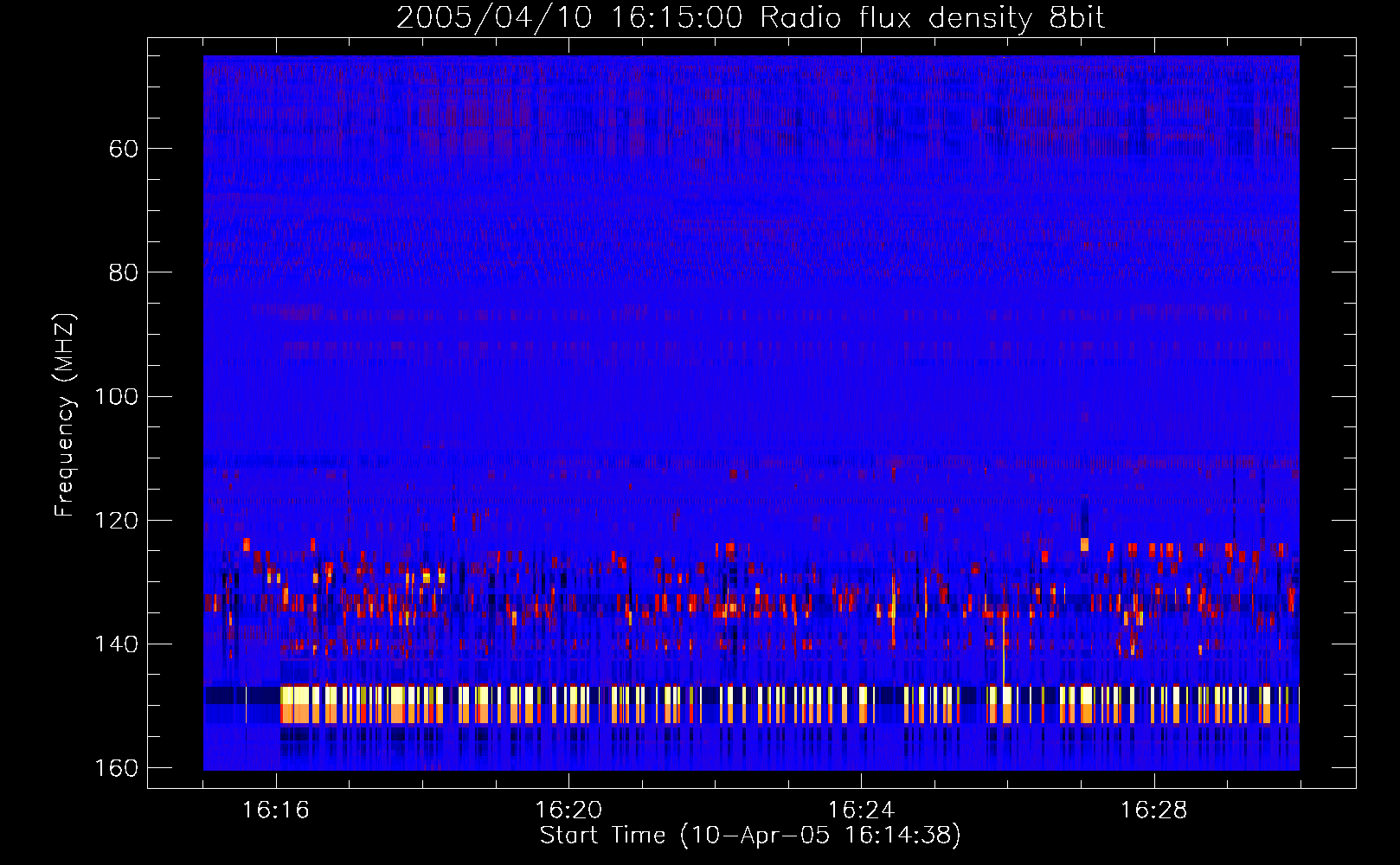Click the 160 MHz tick label
Viewport: 1400px width, 865px height.
click(115, 768)
